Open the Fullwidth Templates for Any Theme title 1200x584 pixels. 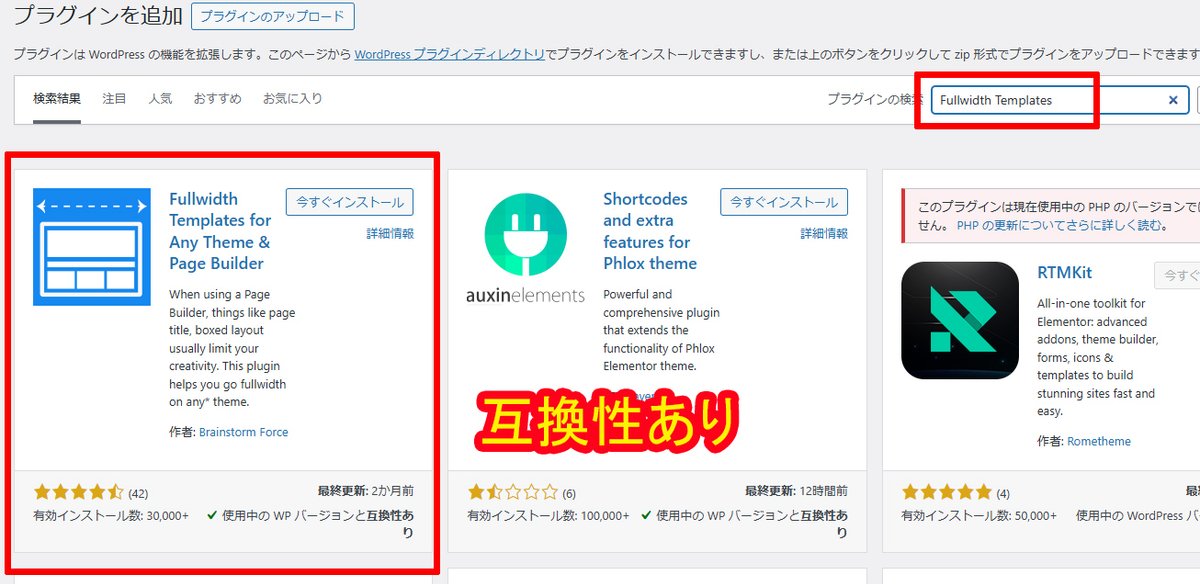[220, 231]
